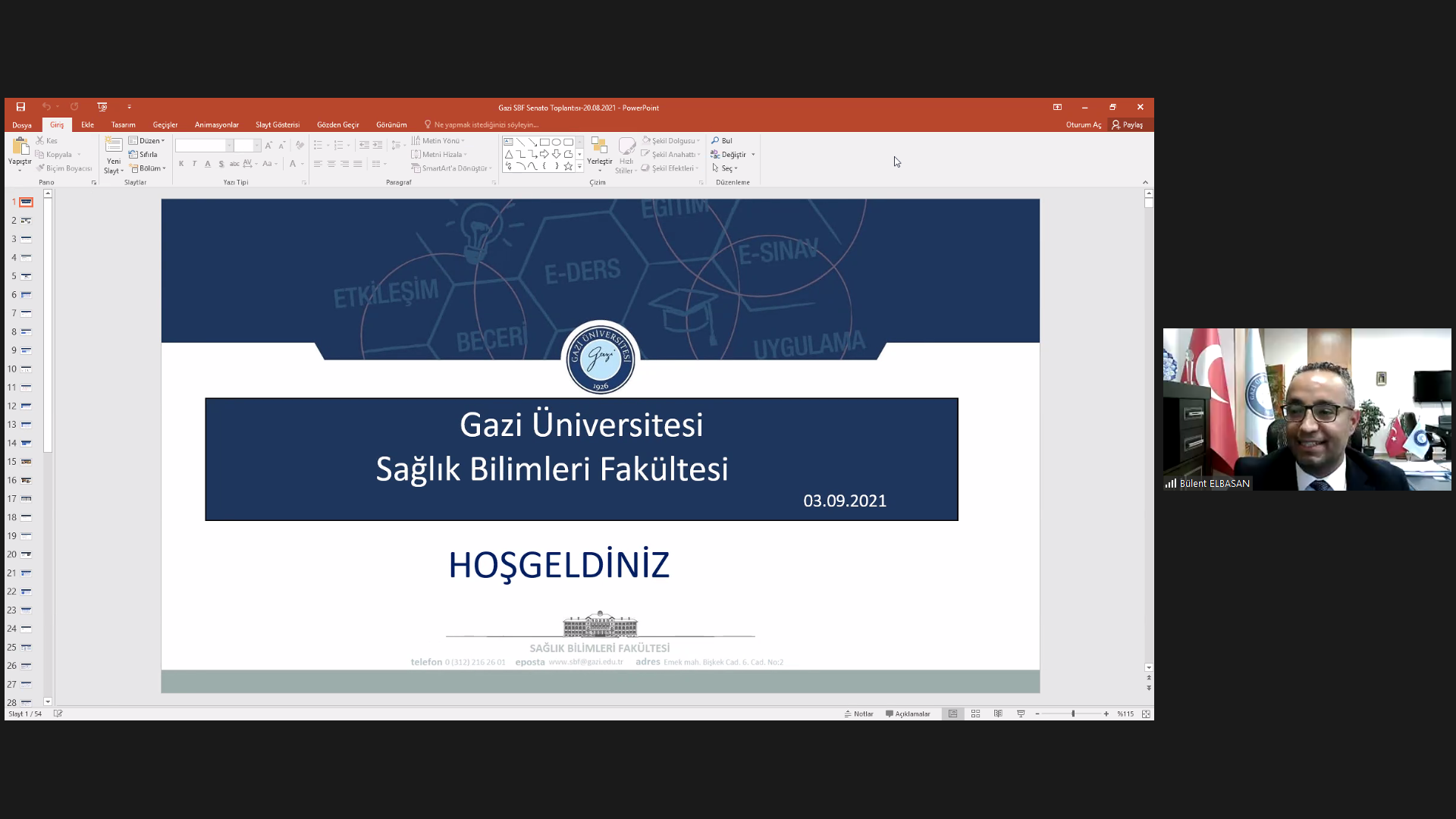Clear all formatting icon
The width and height of the screenshot is (1456, 819).
[x=300, y=145]
